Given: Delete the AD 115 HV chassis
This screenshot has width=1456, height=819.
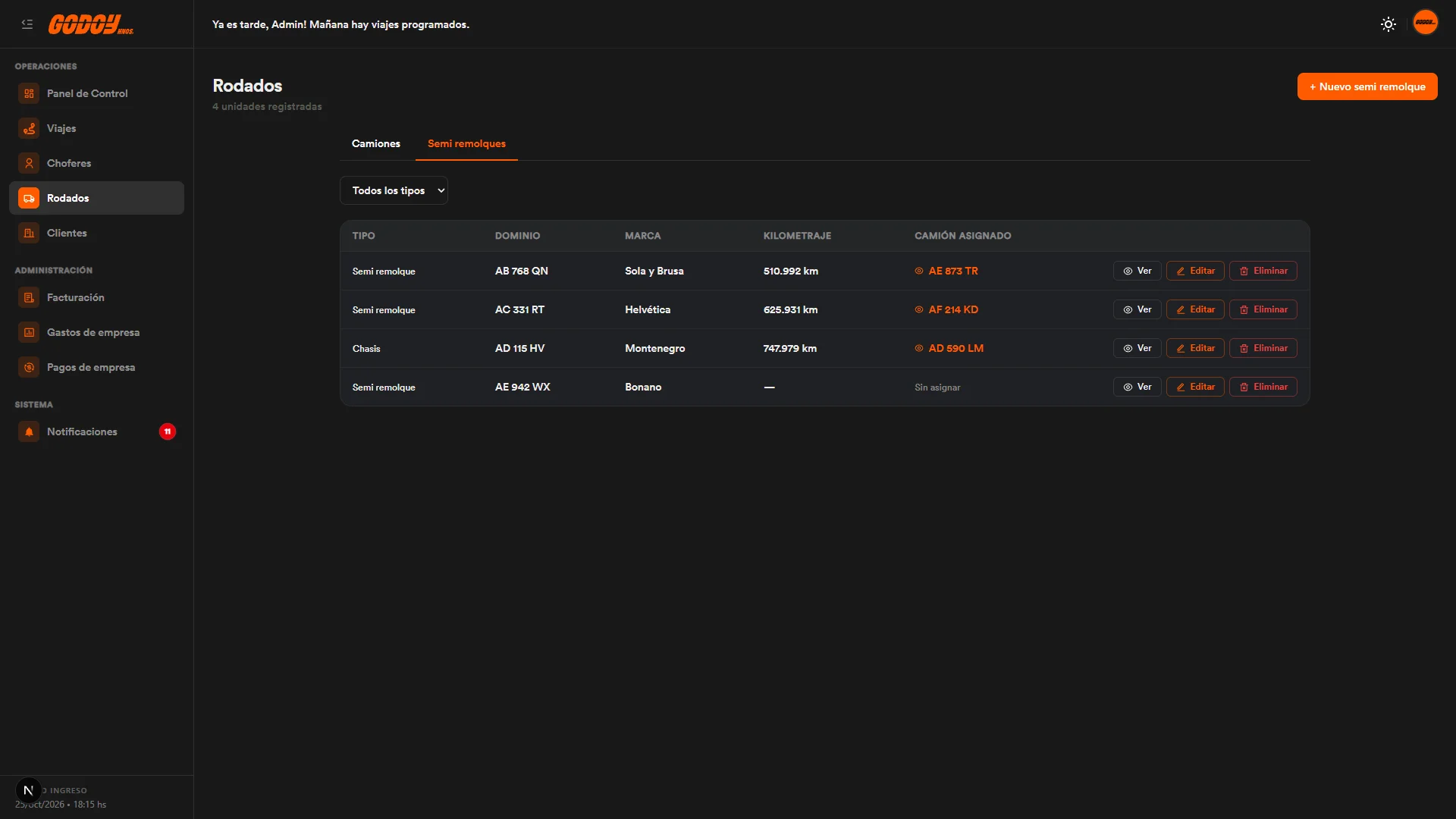Looking at the screenshot, I should [1263, 348].
